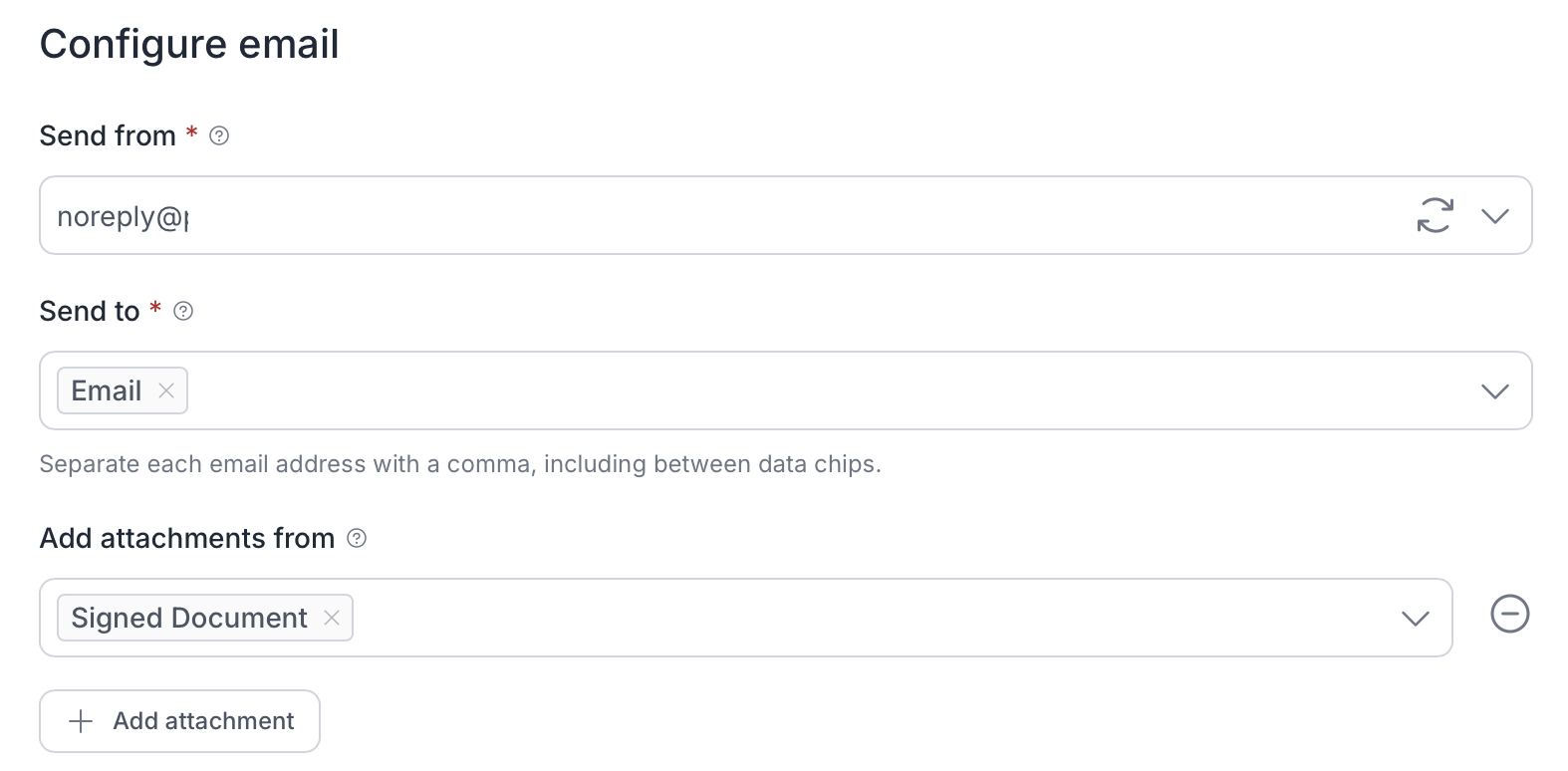1568x771 pixels.
Task: Click the help icon beside Add attachments from
Action: (x=357, y=538)
